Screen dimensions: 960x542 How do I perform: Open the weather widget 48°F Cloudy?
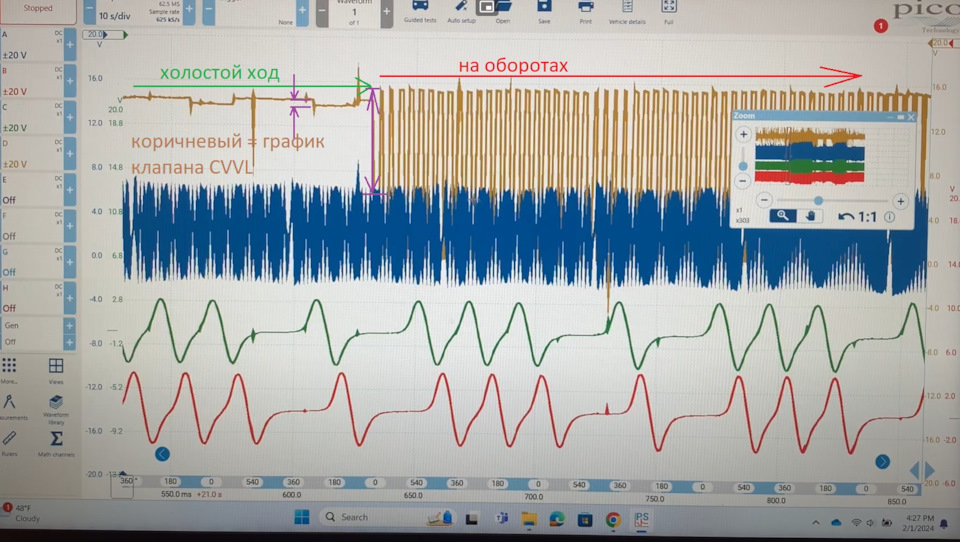pyautogui.click(x=22, y=513)
